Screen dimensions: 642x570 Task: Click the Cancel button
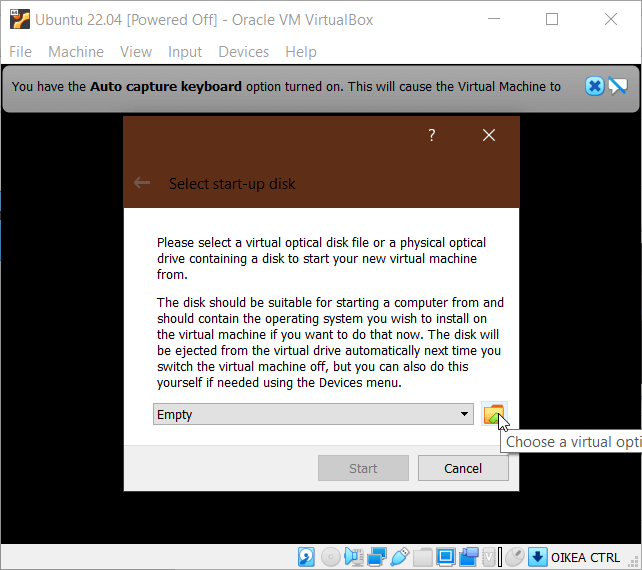pyautogui.click(x=463, y=468)
